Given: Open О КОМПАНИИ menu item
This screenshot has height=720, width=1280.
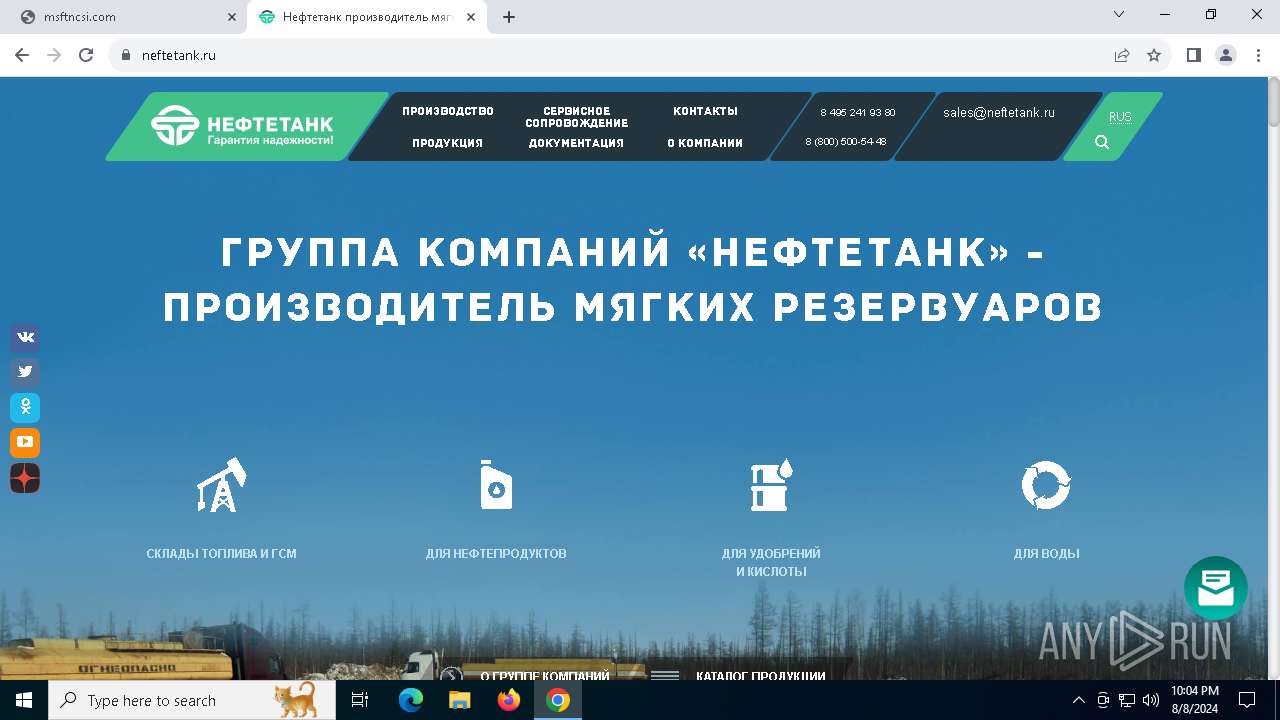Looking at the screenshot, I should point(705,143).
